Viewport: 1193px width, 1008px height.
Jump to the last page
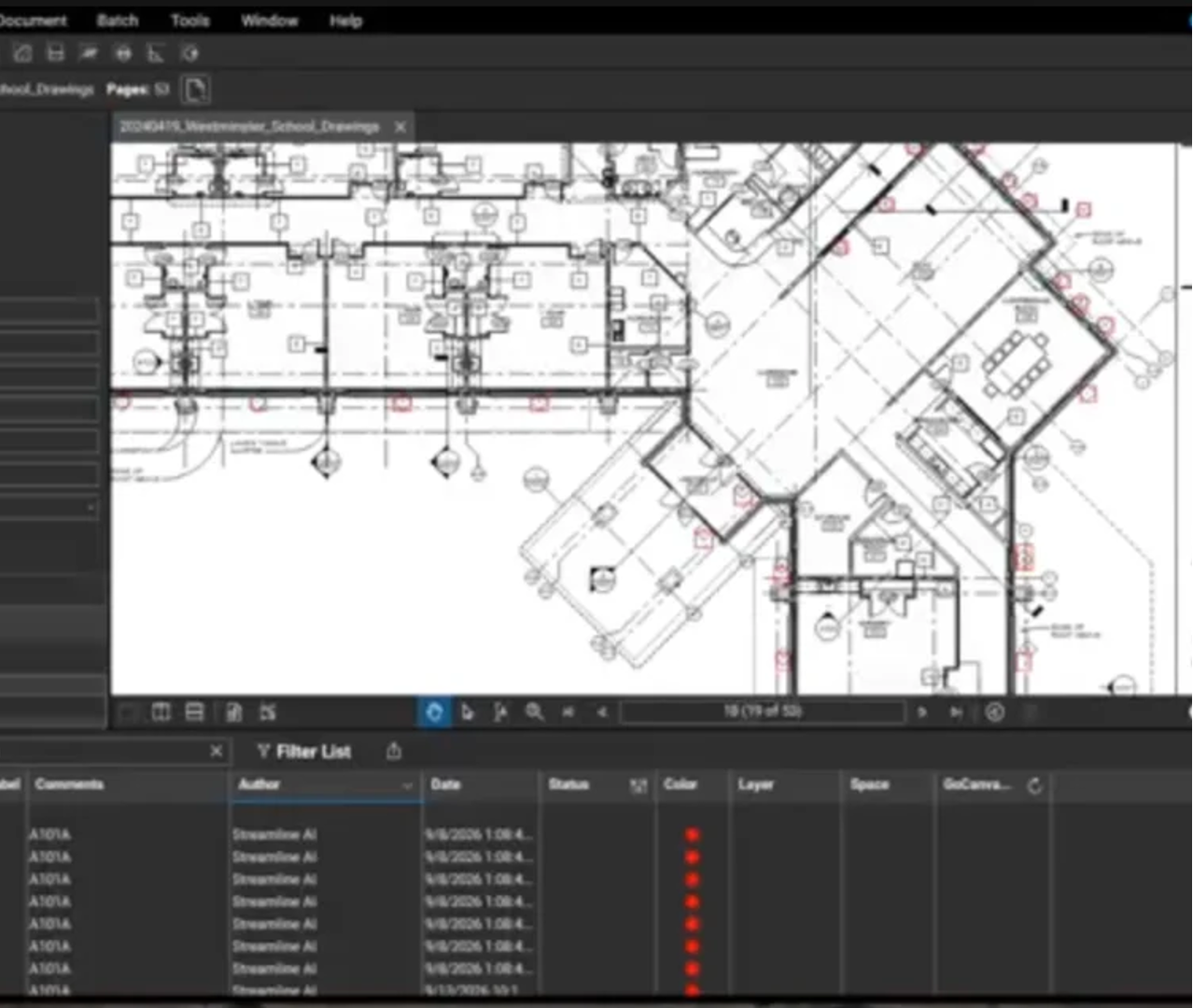click(x=956, y=712)
